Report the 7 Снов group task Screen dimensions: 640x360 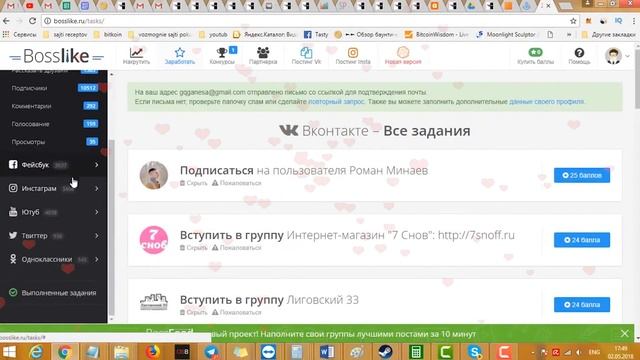[236, 248]
